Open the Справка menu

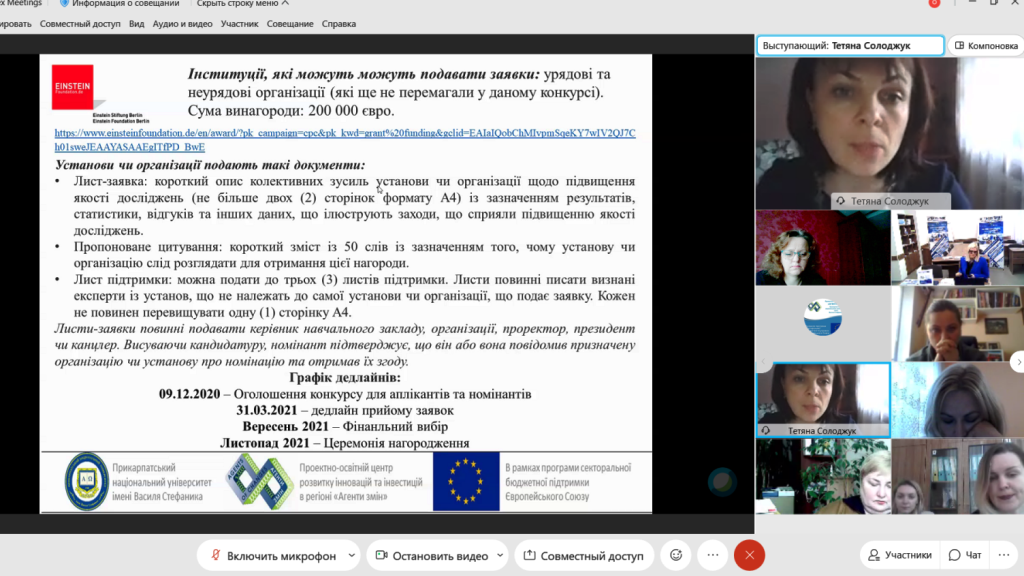pyautogui.click(x=339, y=23)
